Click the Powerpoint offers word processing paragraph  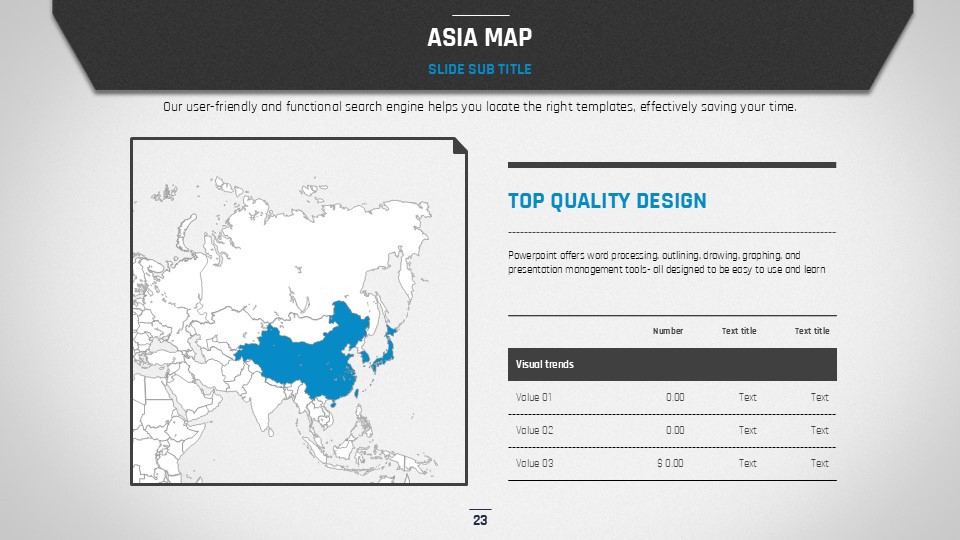pos(666,263)
